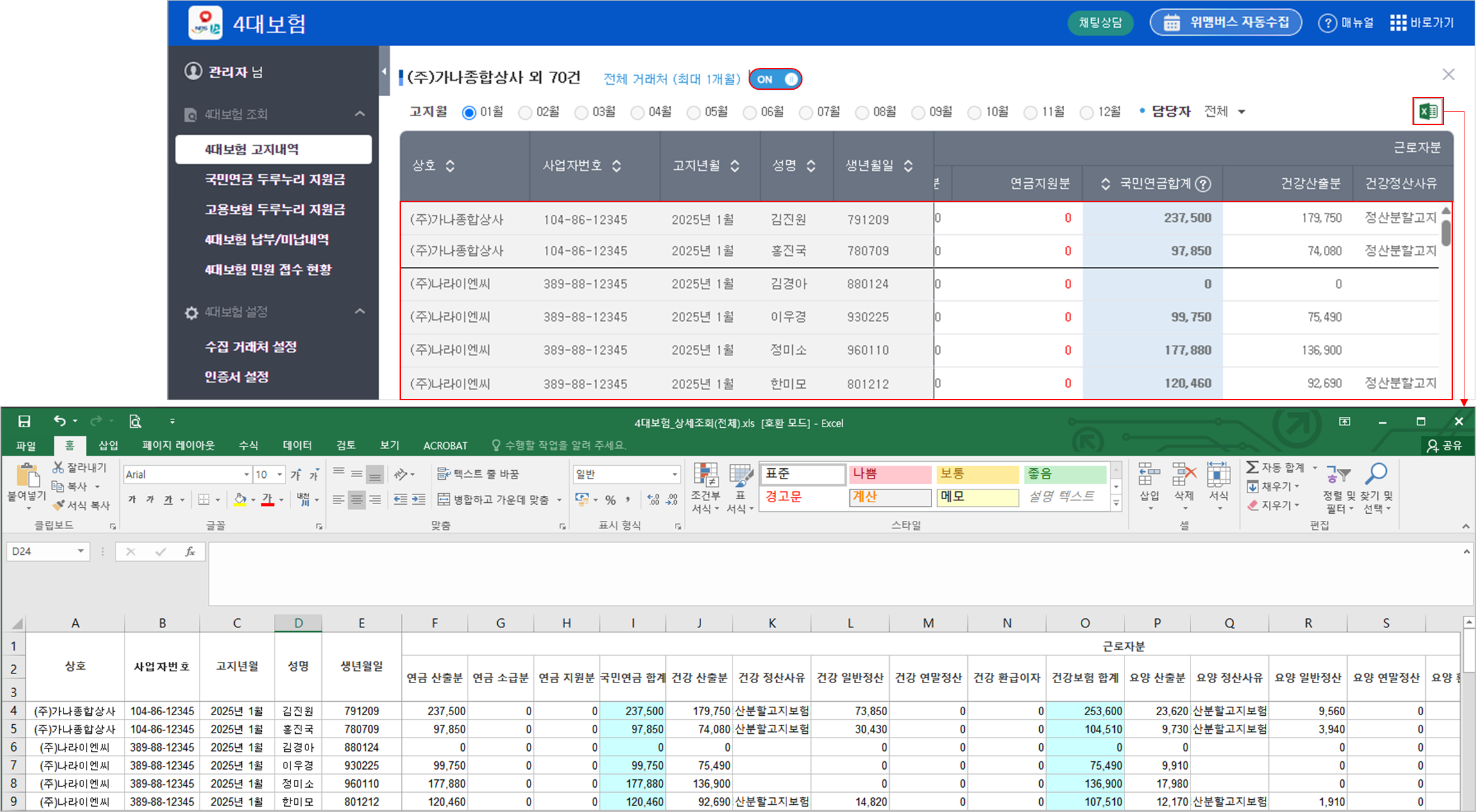
Task: Open the Excel Name Box dropdown
Action: click(x=81, y=552)
